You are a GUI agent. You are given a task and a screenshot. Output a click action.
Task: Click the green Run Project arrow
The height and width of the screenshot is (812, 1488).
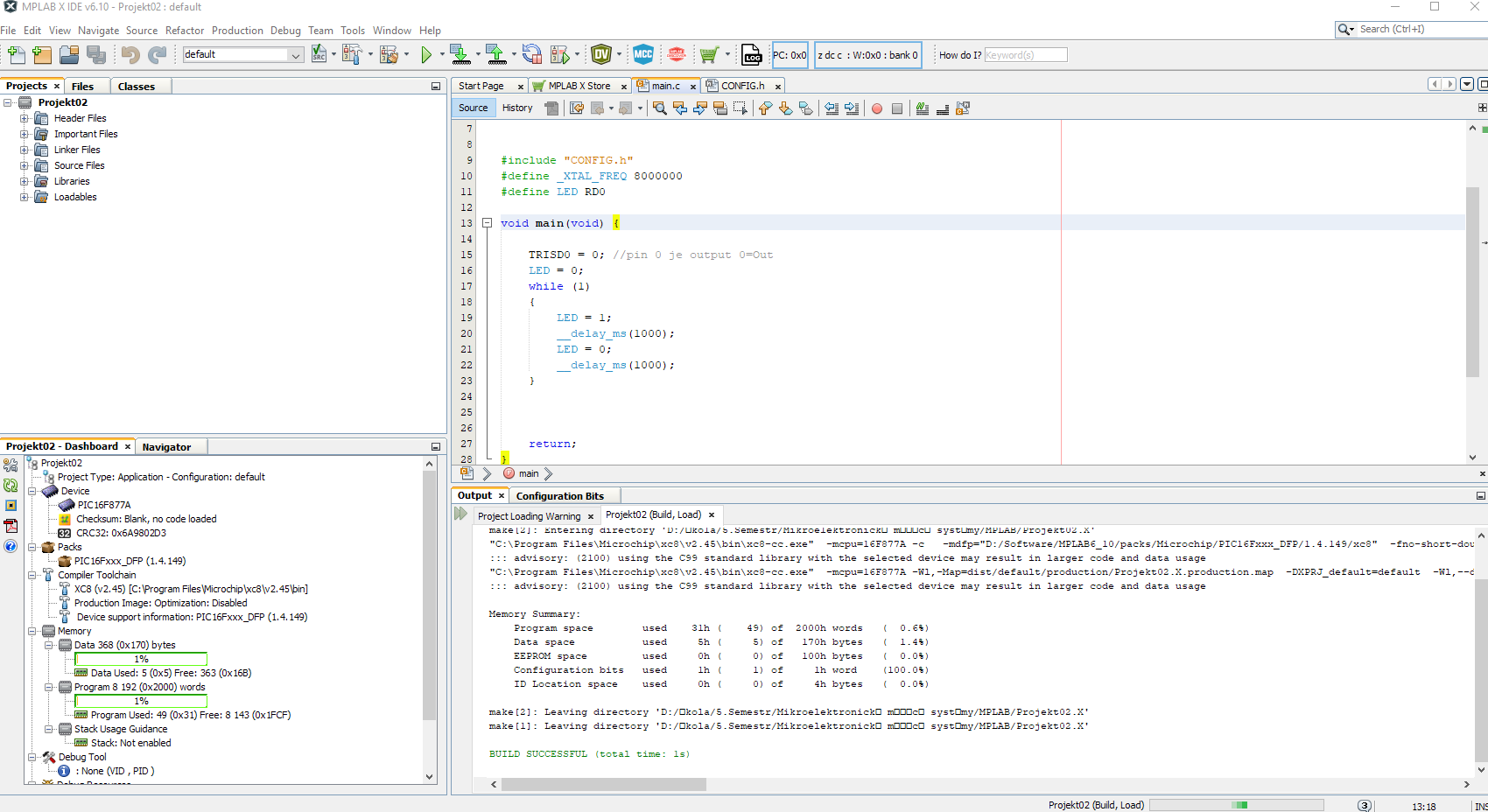(x=426, y=55)
